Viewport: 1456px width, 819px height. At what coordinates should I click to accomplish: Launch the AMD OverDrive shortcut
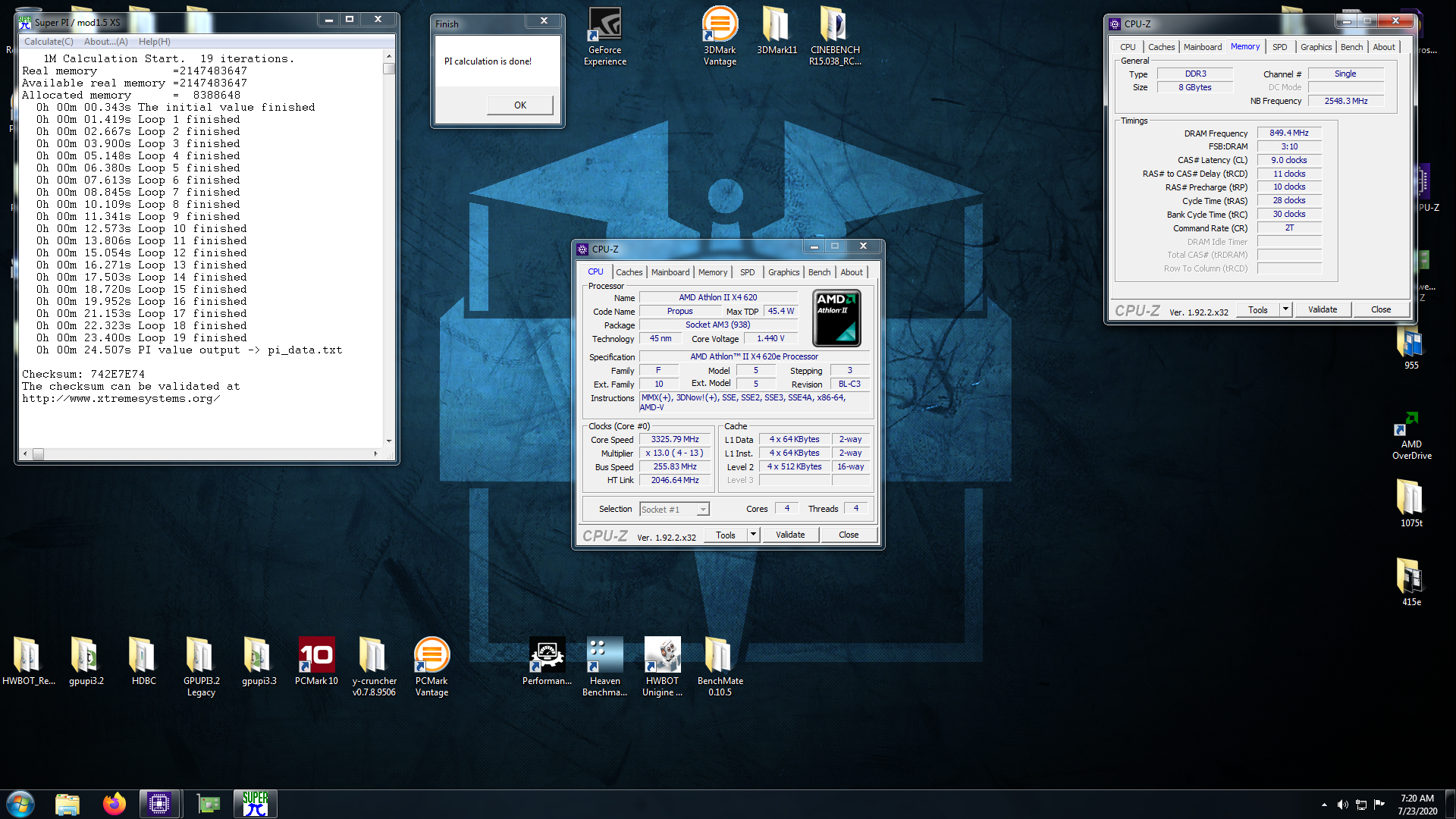click(1411, 436)
